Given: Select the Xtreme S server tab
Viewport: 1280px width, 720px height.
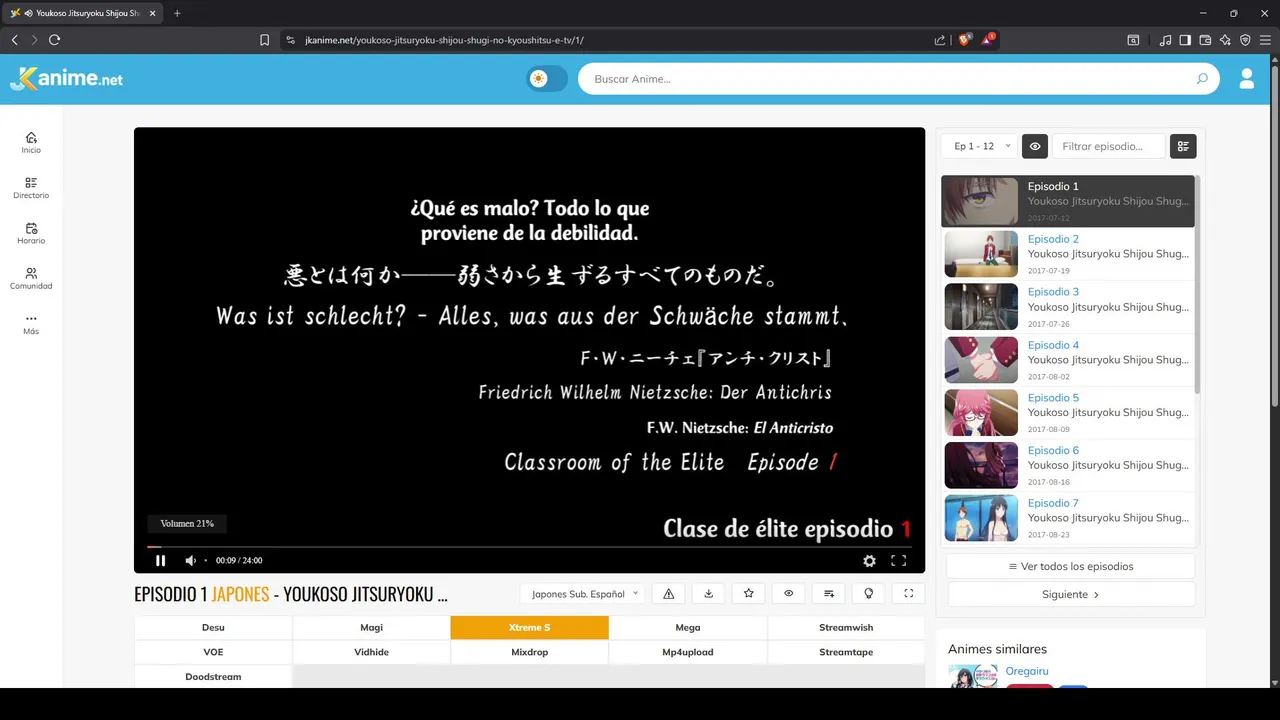Looking at the screenshot, I should coord(530,628).
